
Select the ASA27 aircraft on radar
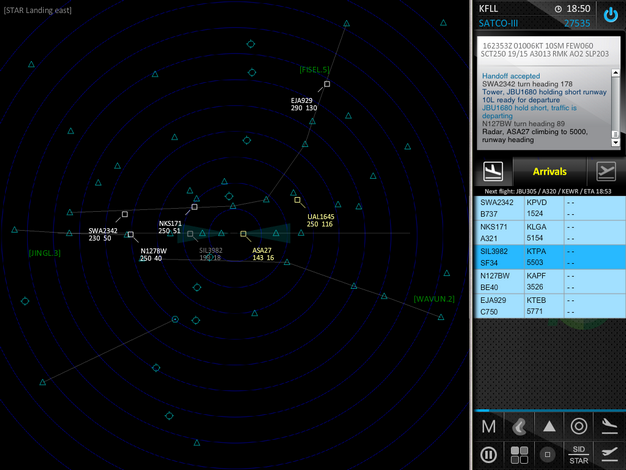click(x=243, y=235)
